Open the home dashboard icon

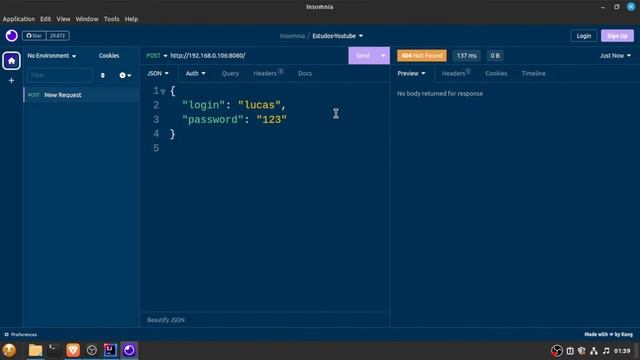point(11,61)
